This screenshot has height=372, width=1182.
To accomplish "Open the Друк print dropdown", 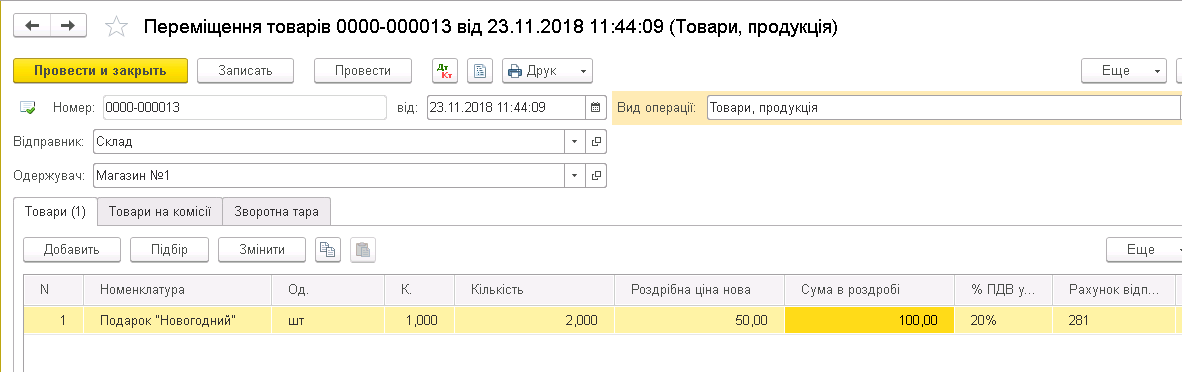I will 547,71.
